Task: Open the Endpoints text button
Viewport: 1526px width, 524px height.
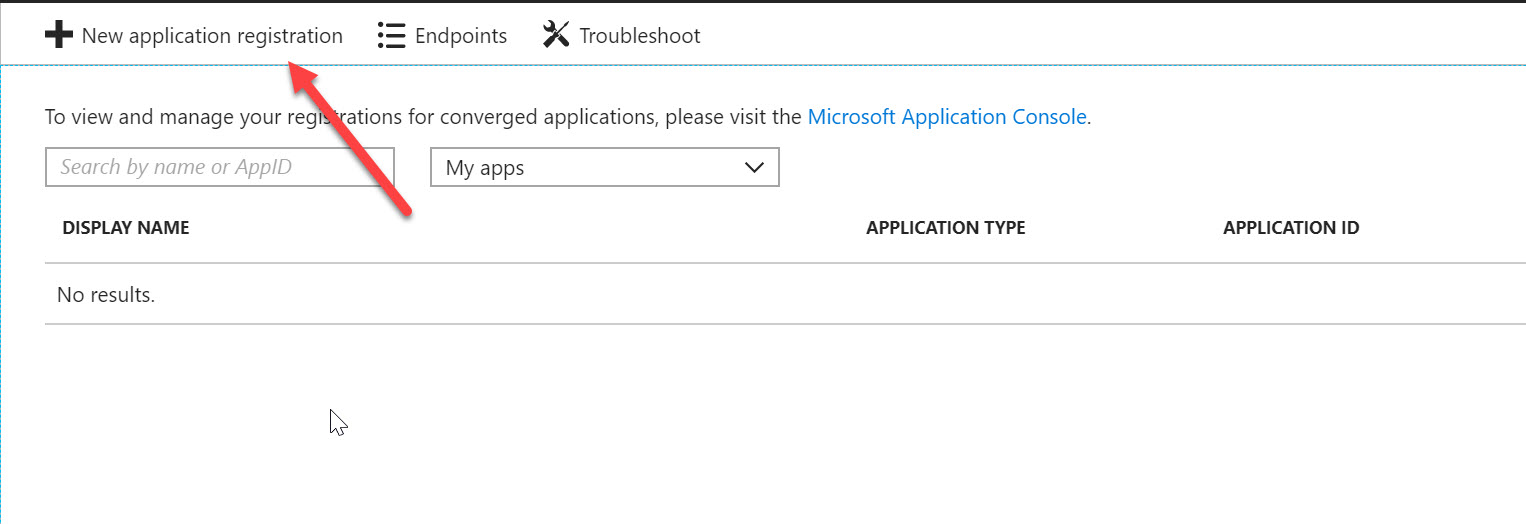Action: click(461, 36)
